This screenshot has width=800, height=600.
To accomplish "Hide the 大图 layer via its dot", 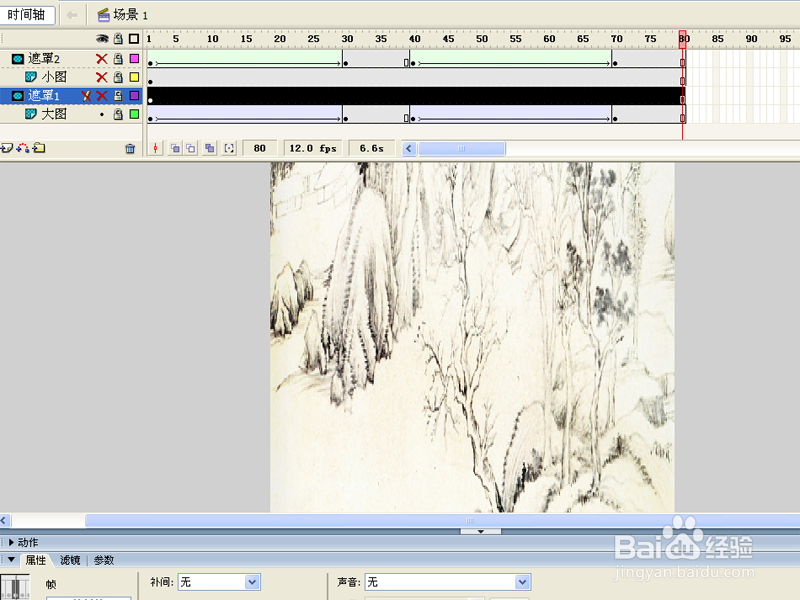I will click(x=102, y=114).
